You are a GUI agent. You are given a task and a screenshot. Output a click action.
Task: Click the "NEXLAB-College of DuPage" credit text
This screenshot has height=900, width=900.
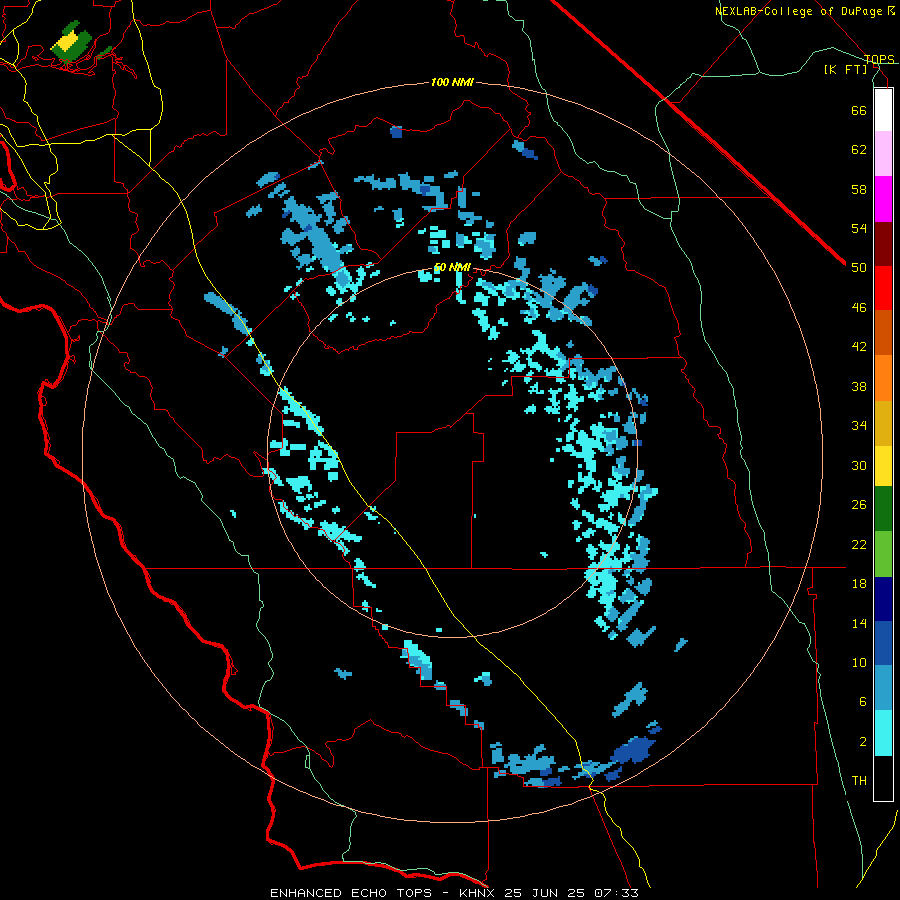tap(798, 11)
